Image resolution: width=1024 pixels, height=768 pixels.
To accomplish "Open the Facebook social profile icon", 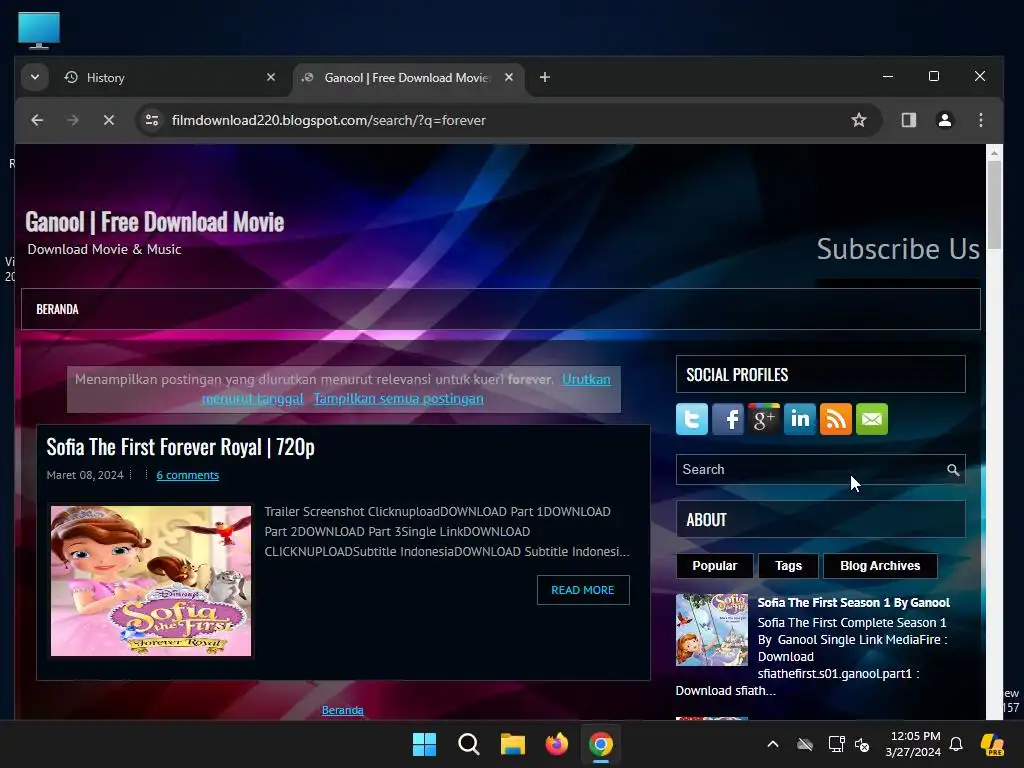I will [728, 419].
